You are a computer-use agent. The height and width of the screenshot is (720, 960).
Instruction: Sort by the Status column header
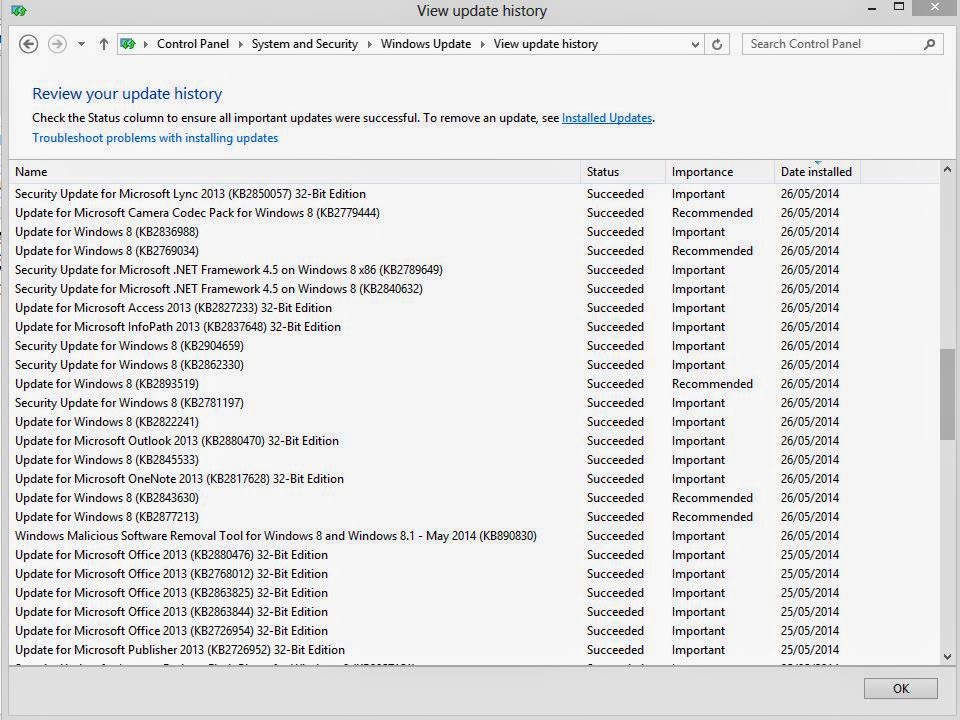coord(623,172)
